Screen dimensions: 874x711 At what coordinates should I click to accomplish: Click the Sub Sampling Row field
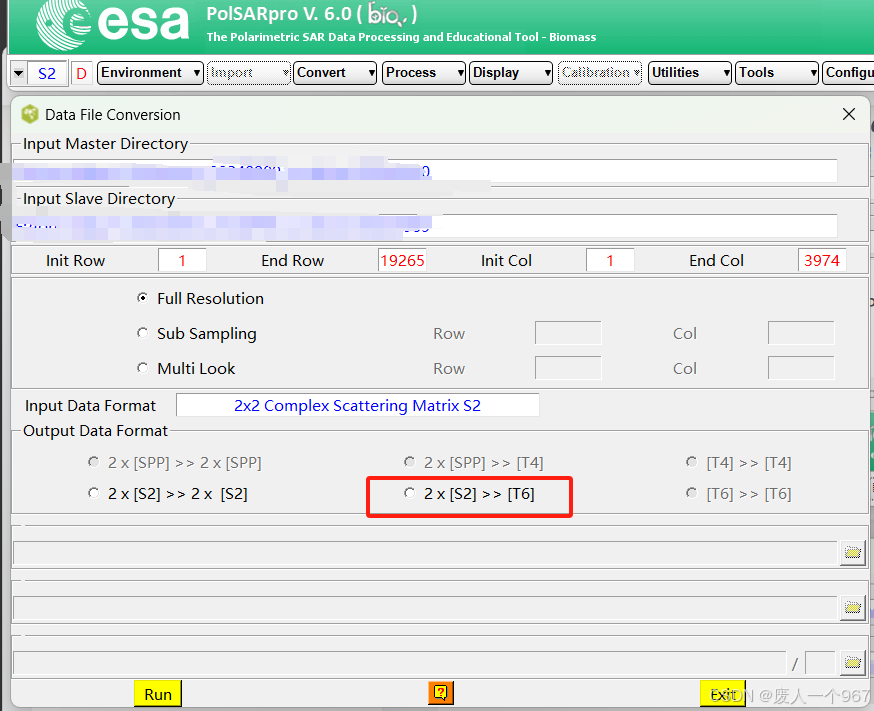[568, 333]
